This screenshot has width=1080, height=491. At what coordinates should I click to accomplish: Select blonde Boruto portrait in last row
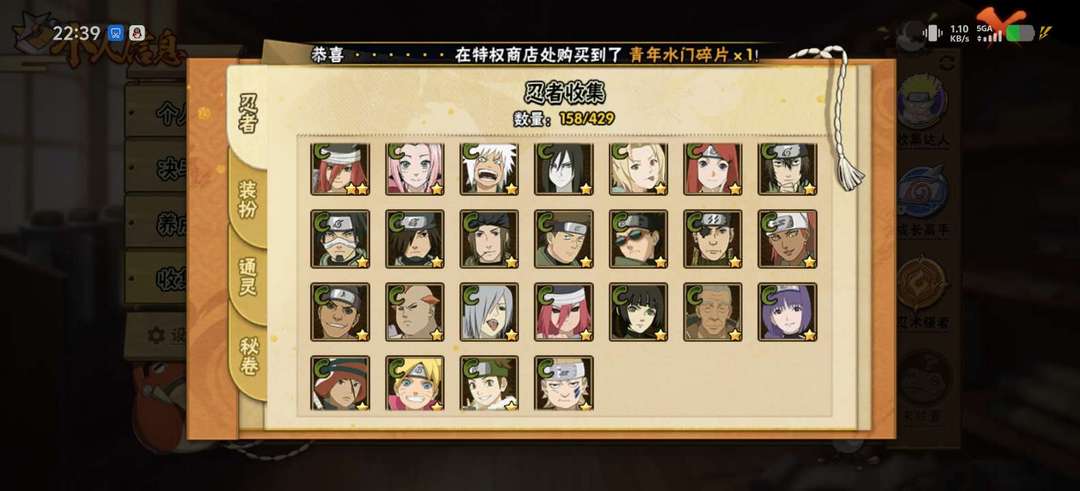coord(415,384)
